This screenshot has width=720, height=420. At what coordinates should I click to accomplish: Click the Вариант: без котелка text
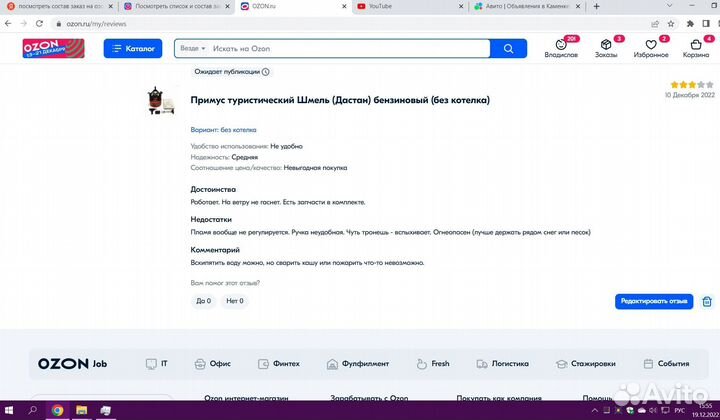tap(223, 130)
